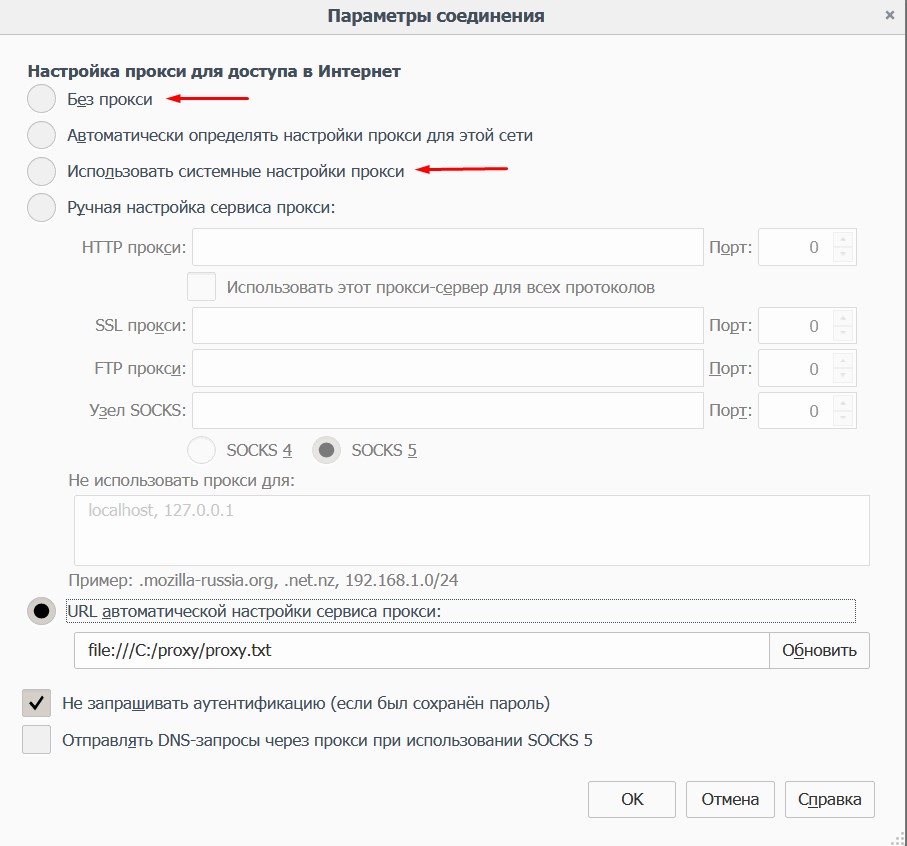Click the FTP прокси address field
907x846 pixels.
pos(448,368)
